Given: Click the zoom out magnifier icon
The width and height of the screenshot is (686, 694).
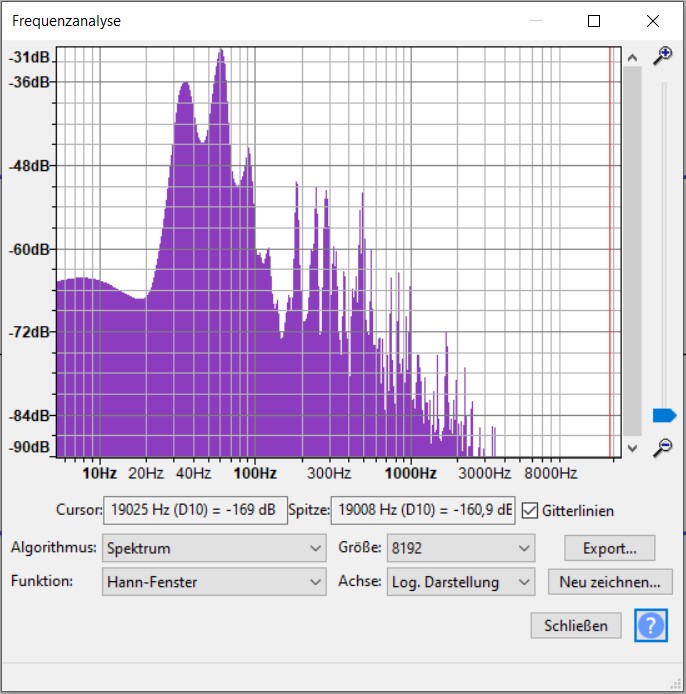Looking at the screenshot, I should [x=662, y=448].
